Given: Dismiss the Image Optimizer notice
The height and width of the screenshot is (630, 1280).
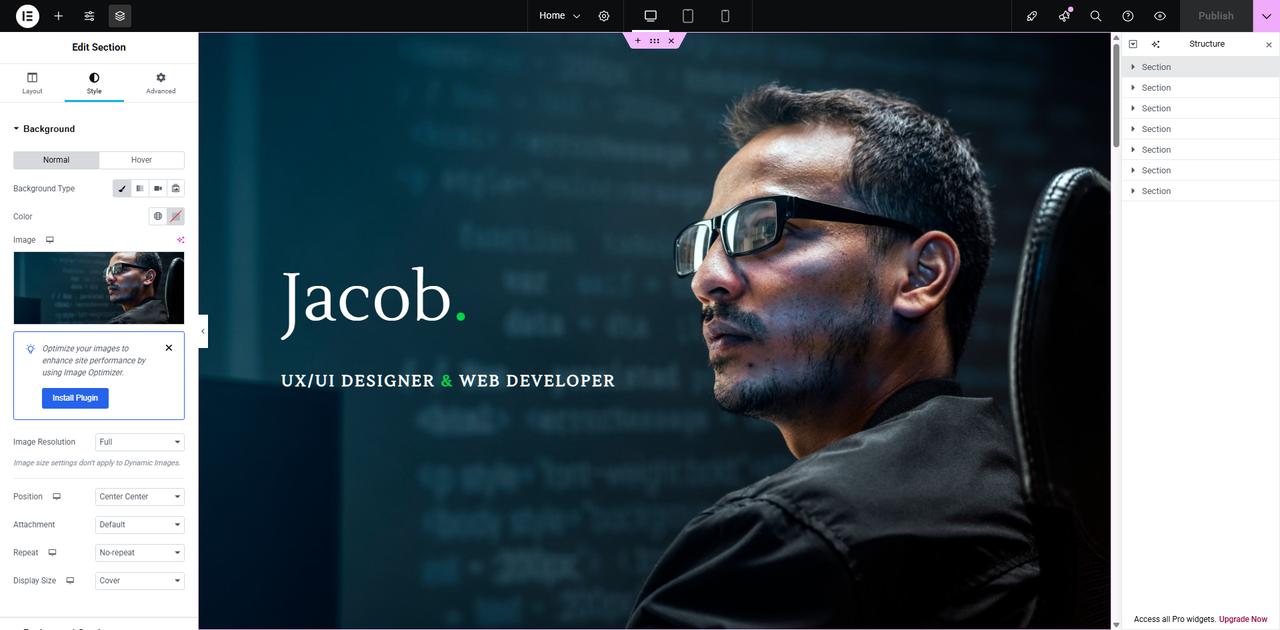Looking at the screenshot, I should pyautogui.click(x=169, y=348).
